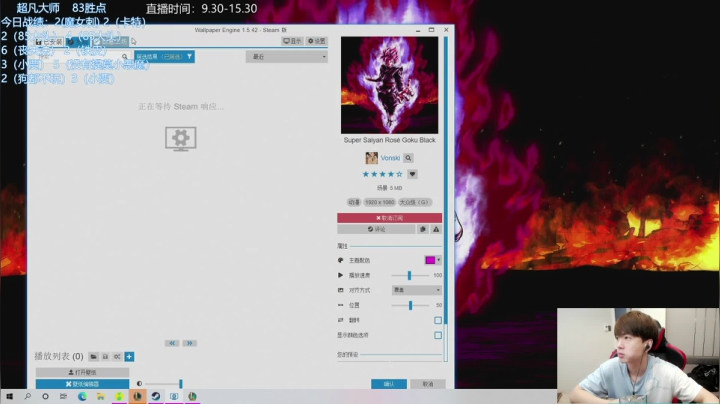
Task: Confirm with the blue 确认 button
Action: coord(389,384)
